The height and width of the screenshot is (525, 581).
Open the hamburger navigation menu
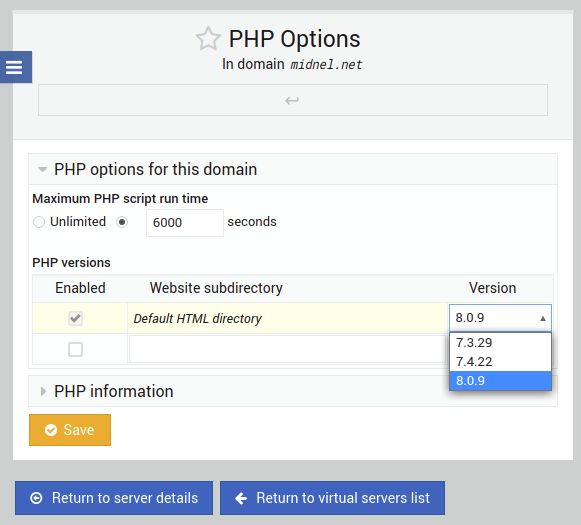click(x=15, y=67)
